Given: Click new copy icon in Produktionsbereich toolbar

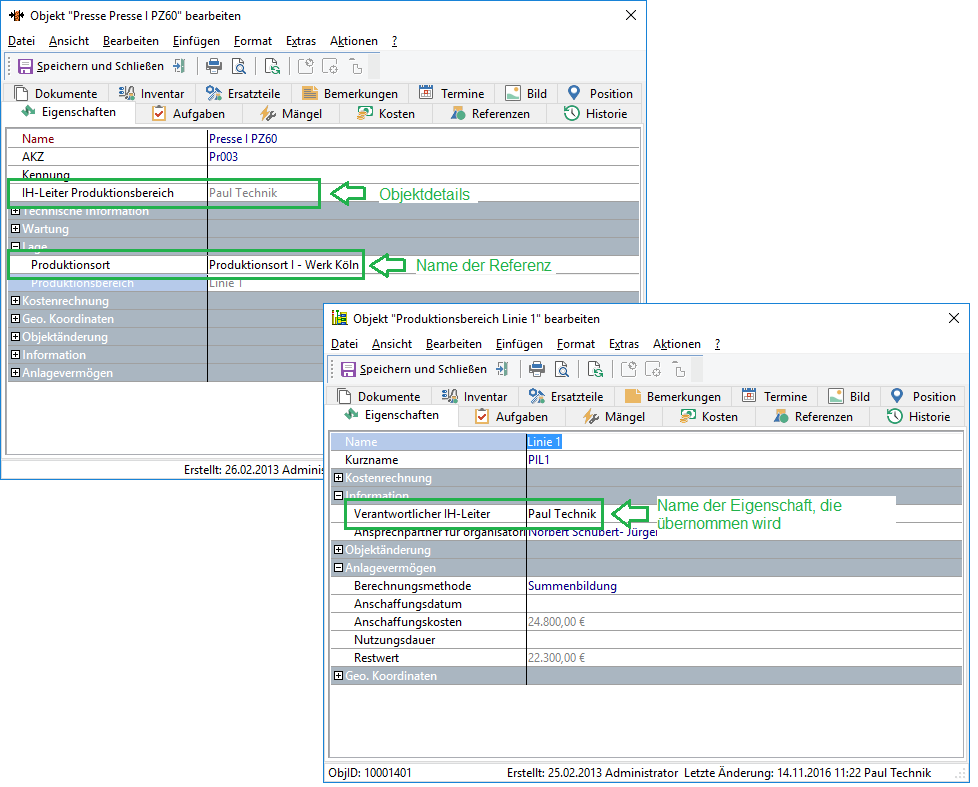Looking at the screenshot, I should pyautogui.click(x=629, y=369).
